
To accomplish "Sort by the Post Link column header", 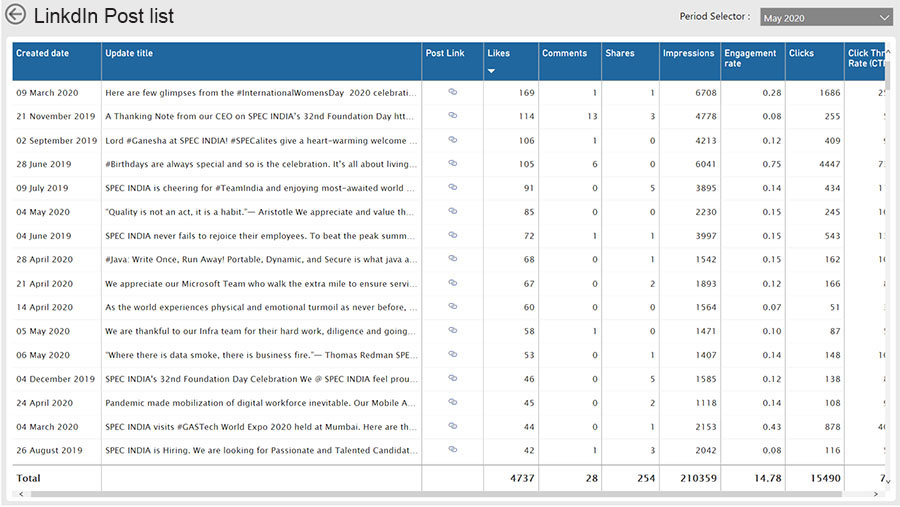I will (x=445, y=53).
